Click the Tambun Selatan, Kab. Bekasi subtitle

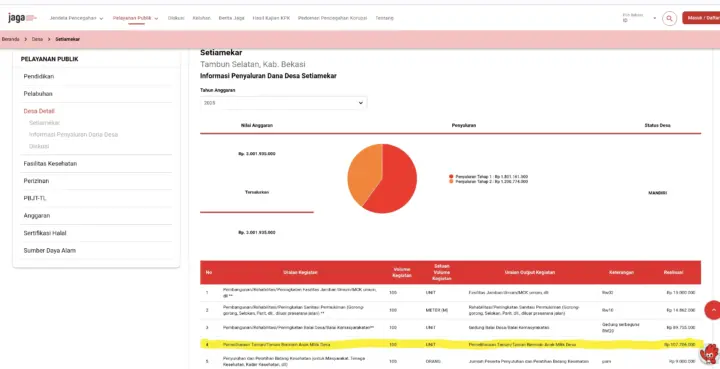pyautogui.click(x=253, y=64)
